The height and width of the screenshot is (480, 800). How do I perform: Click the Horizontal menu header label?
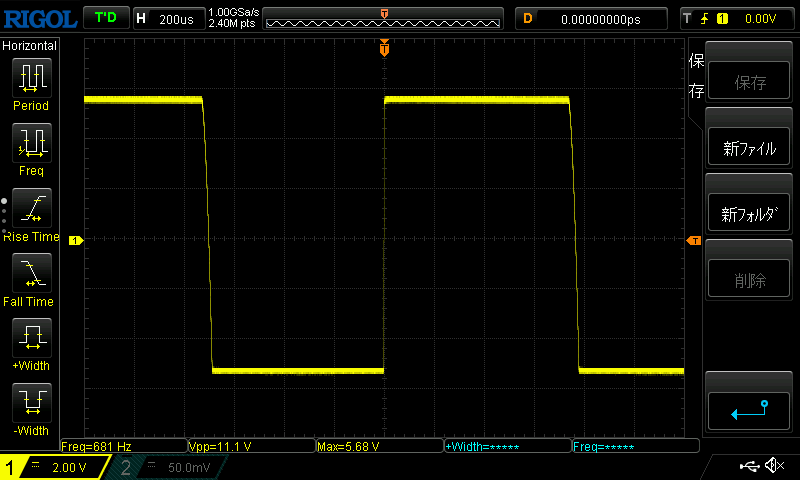pyautogui.click(x=30, y=46)
